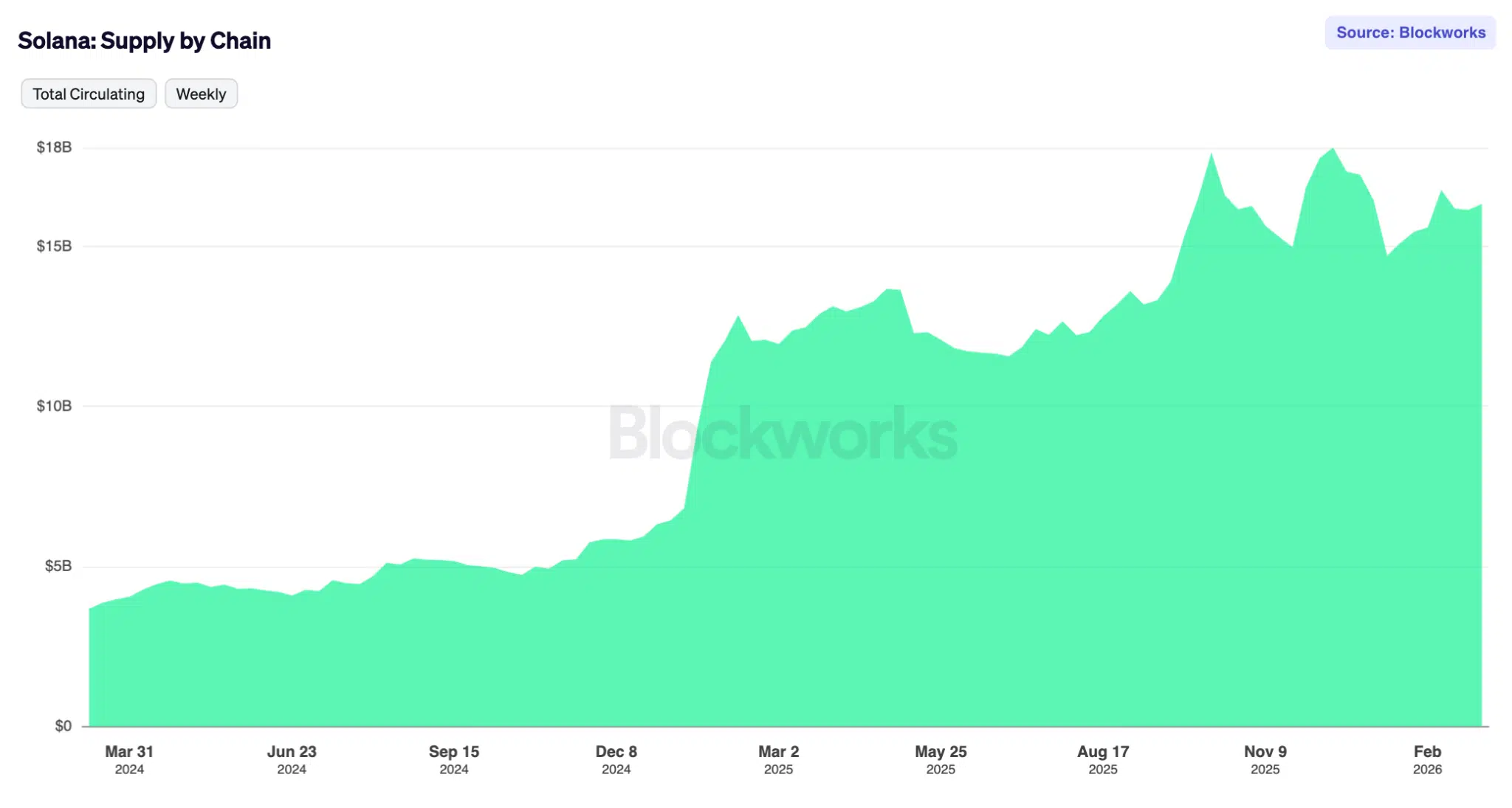Select the Jun 23 2024 axis label
Screen dimensions: 1512x808
point(292,759)
